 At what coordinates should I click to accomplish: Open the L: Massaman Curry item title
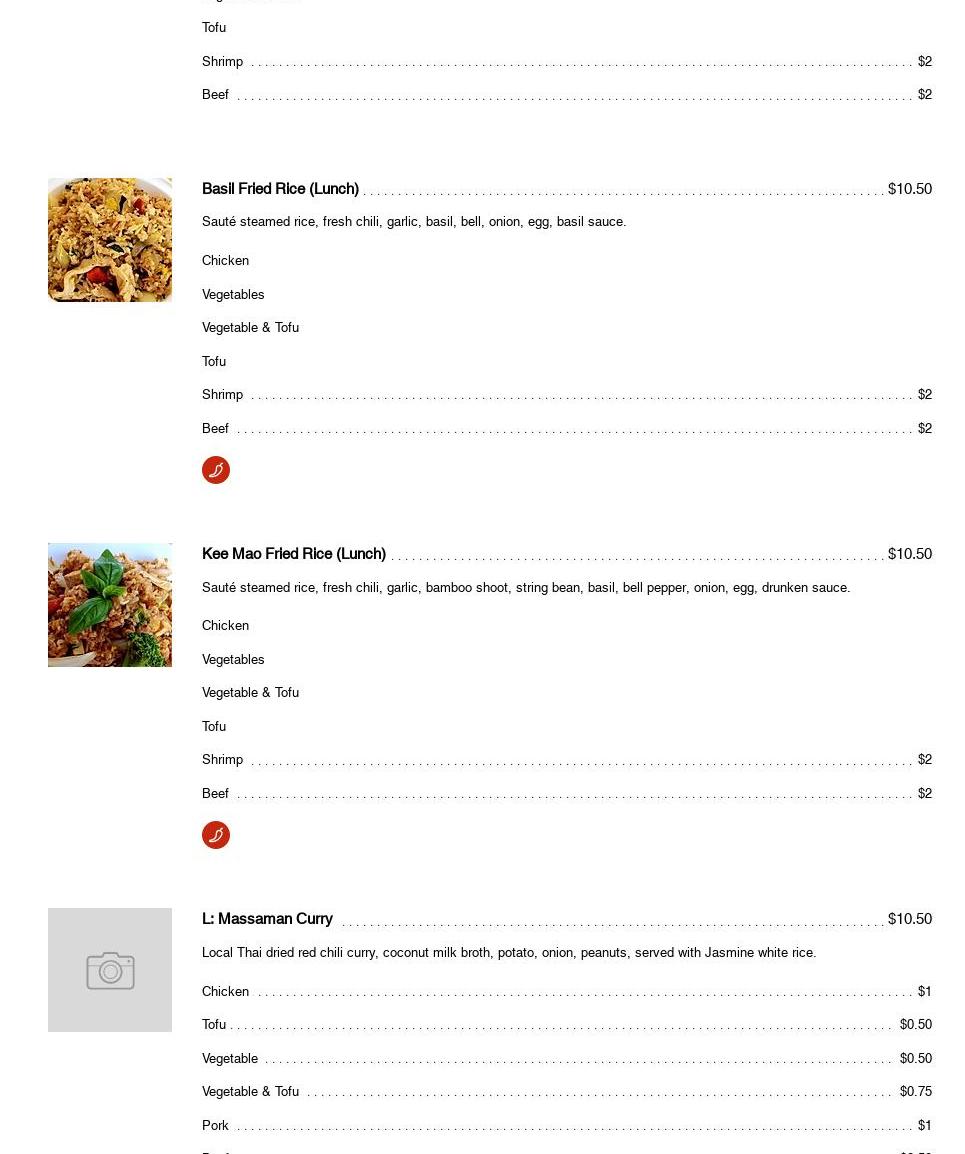pyautogui.click(x=267, y=919)
